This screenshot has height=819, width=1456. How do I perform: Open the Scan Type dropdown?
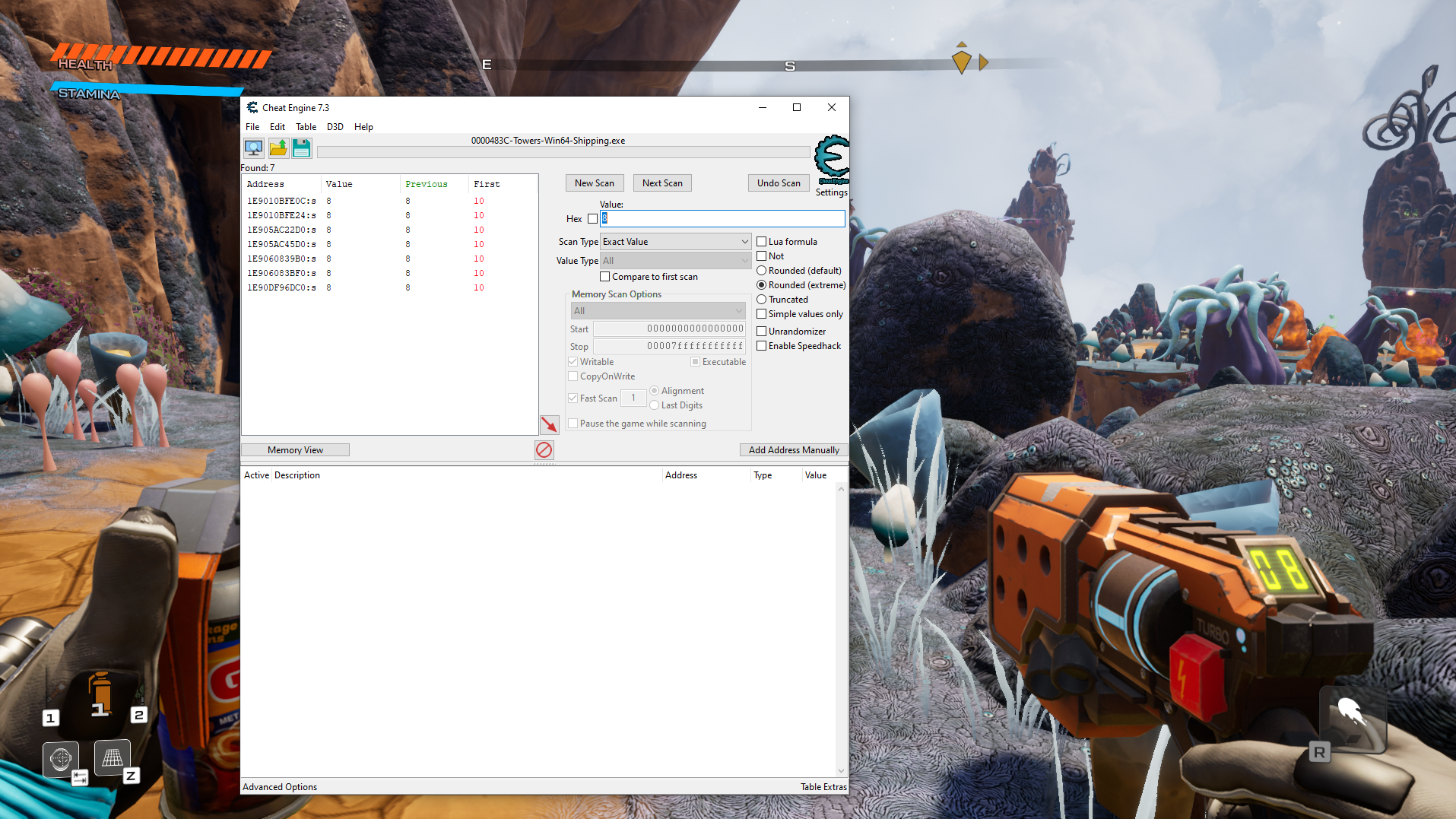click(675, 242)
